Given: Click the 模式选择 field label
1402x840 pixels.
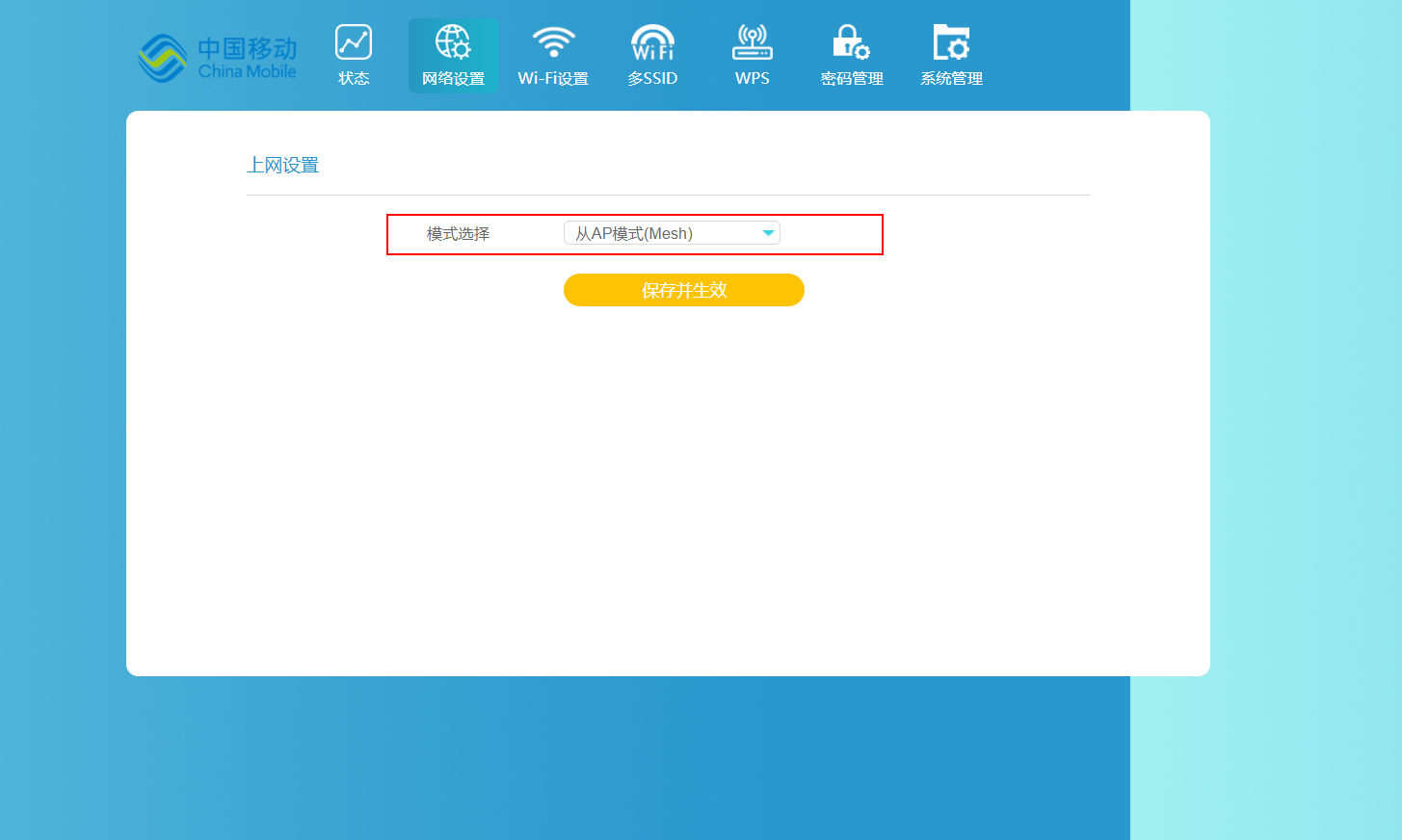Looking at the screenshot, I should [458, 234].
